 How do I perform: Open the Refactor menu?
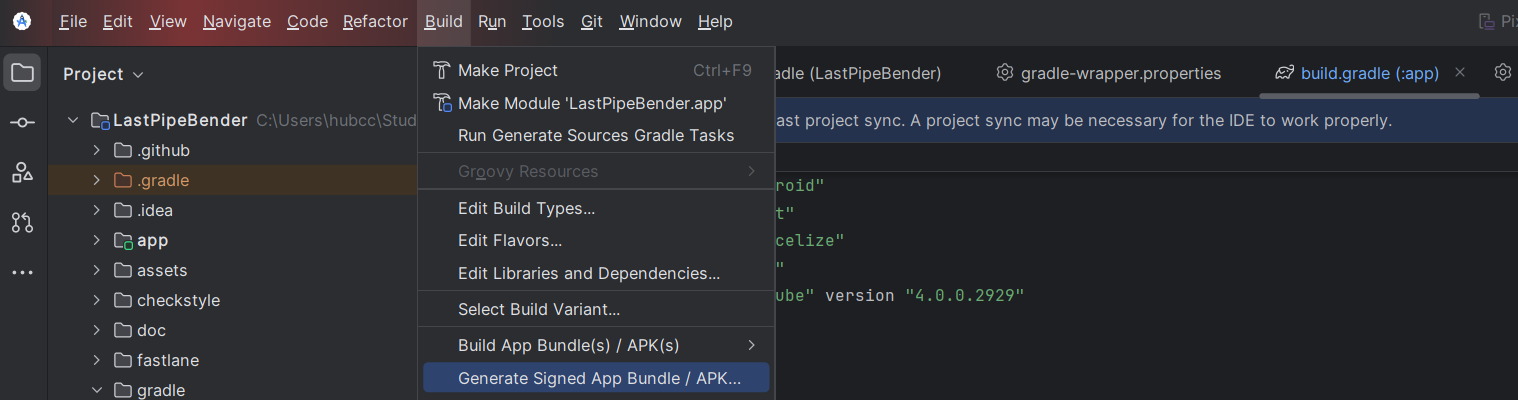(375, 21)
